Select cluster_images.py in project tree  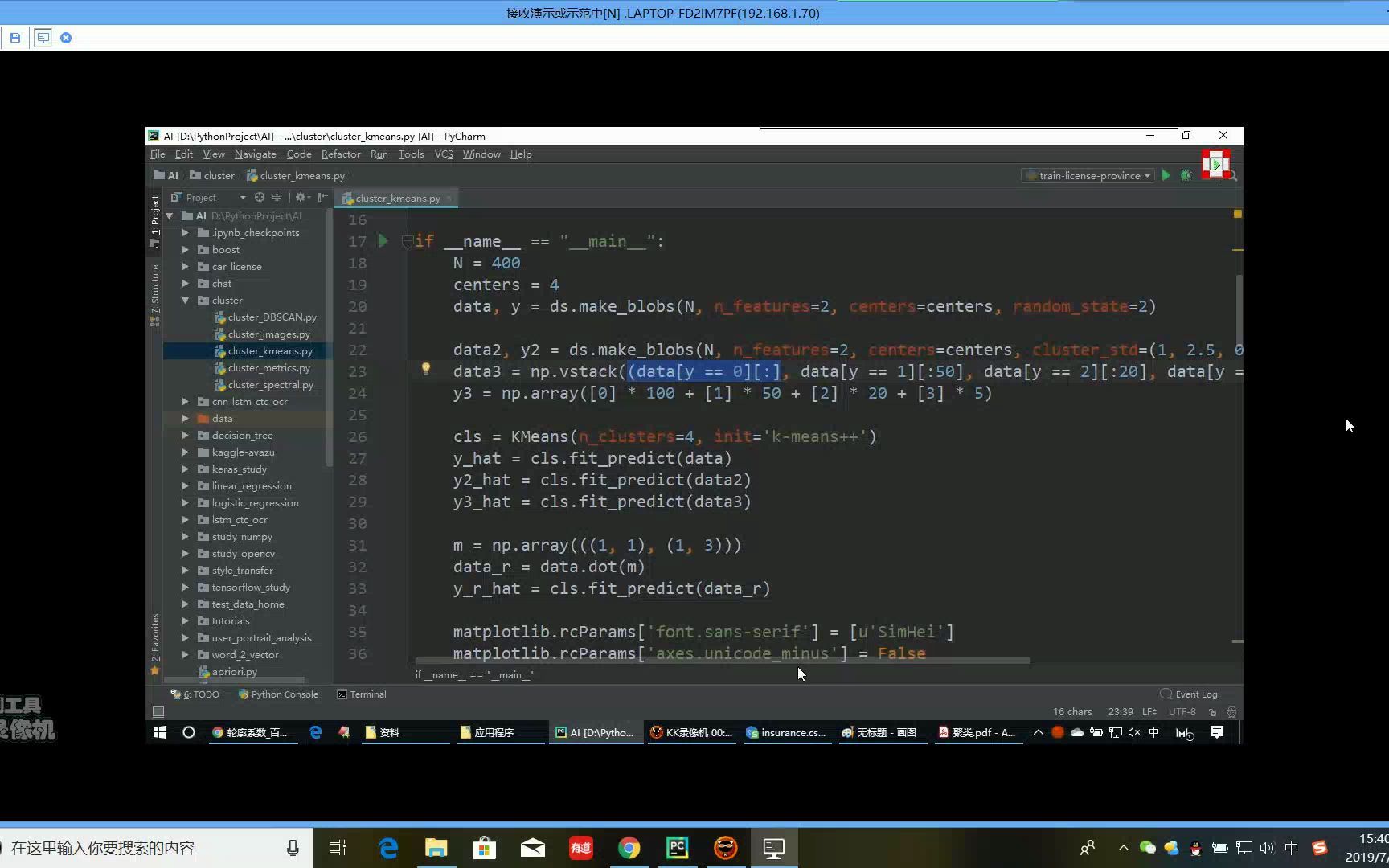[262, 334]
